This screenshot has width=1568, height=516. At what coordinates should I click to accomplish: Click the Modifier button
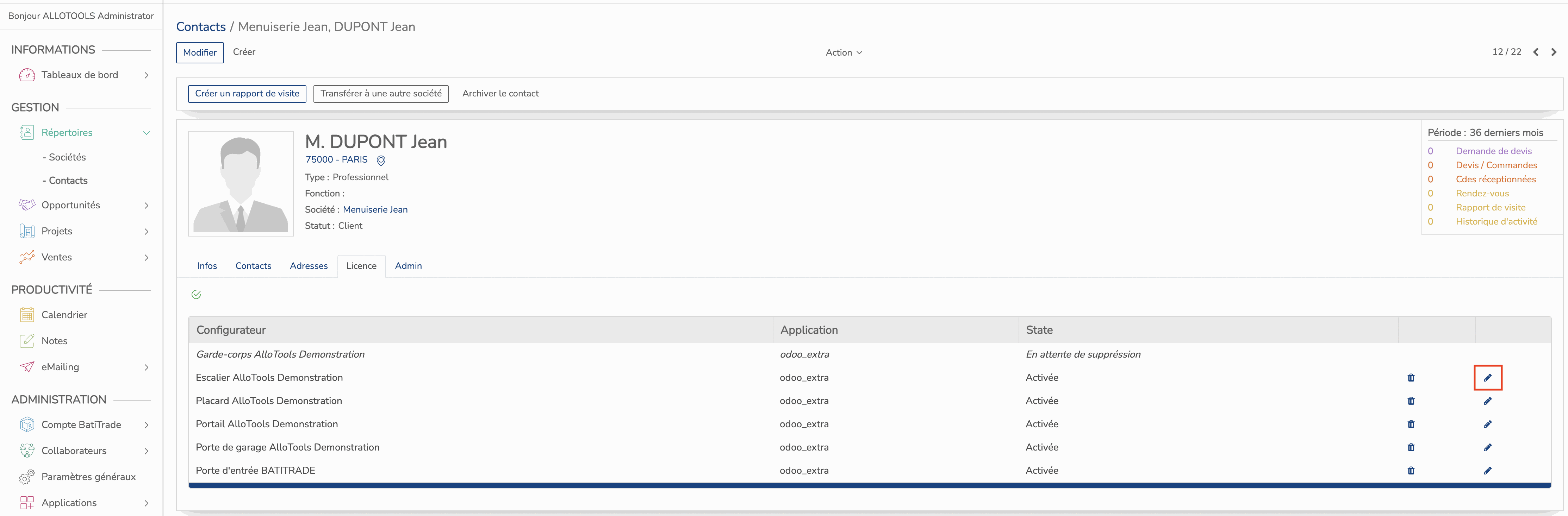(x=199, y=52)
